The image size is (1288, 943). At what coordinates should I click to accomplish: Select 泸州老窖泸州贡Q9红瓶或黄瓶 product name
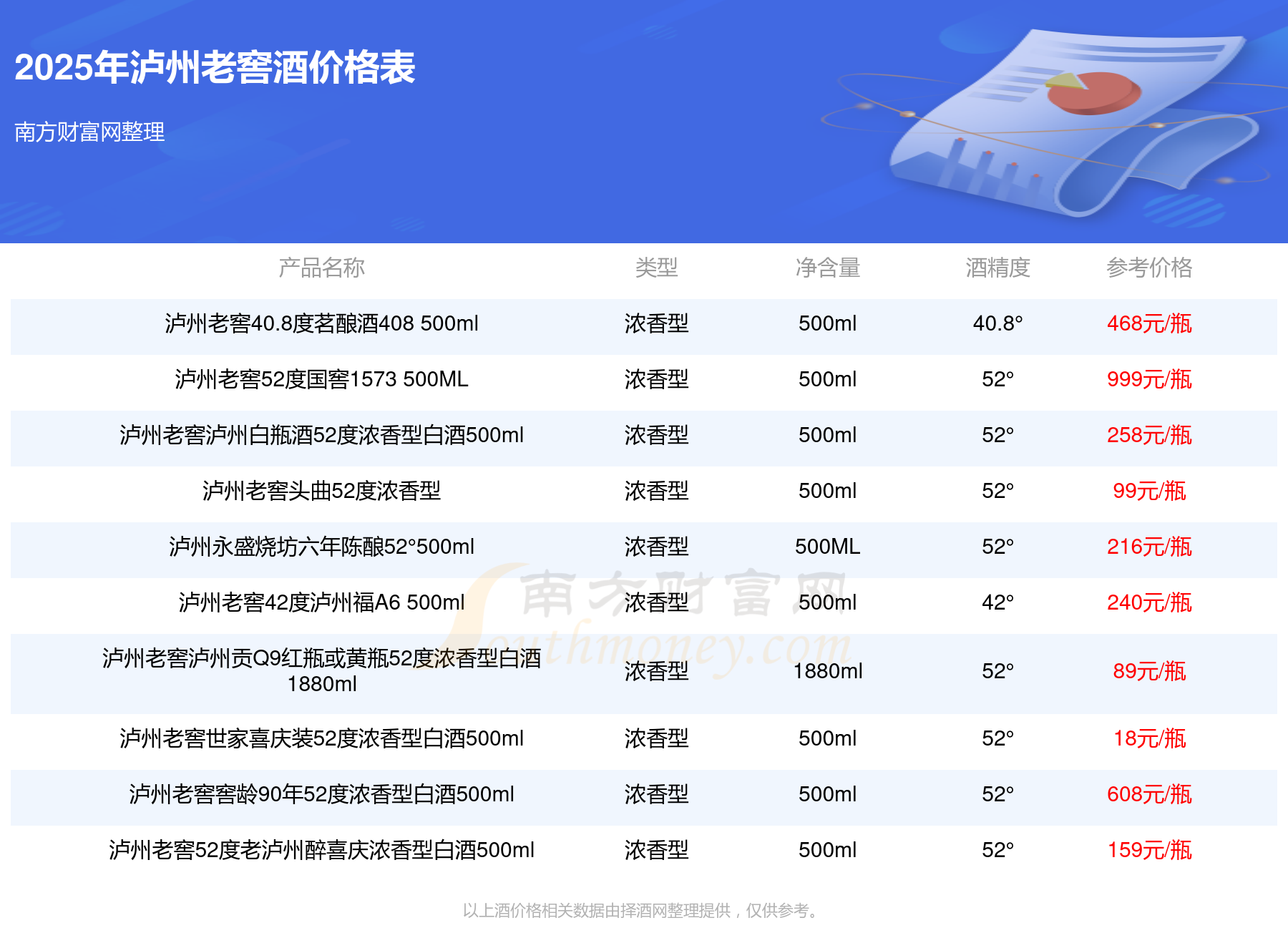[322, 670]
